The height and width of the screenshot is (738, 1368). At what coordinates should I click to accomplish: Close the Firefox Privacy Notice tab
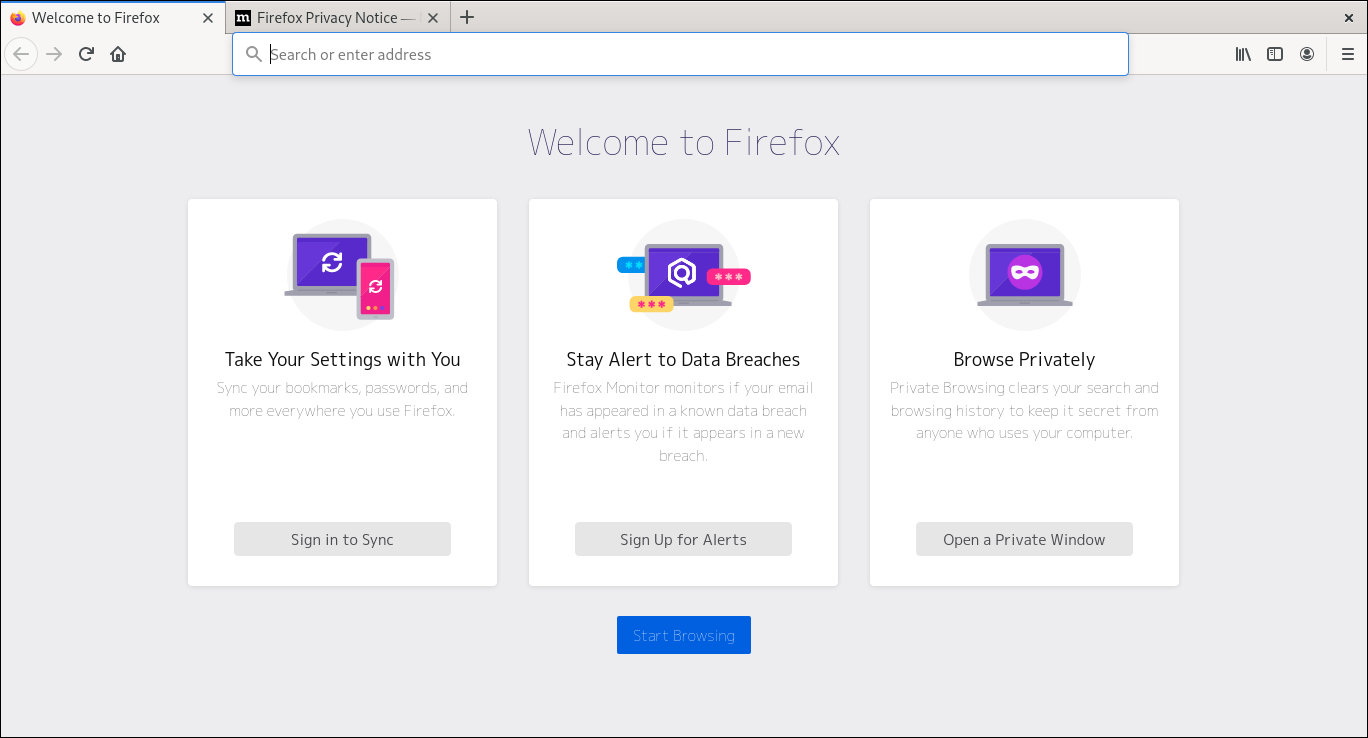433,18
